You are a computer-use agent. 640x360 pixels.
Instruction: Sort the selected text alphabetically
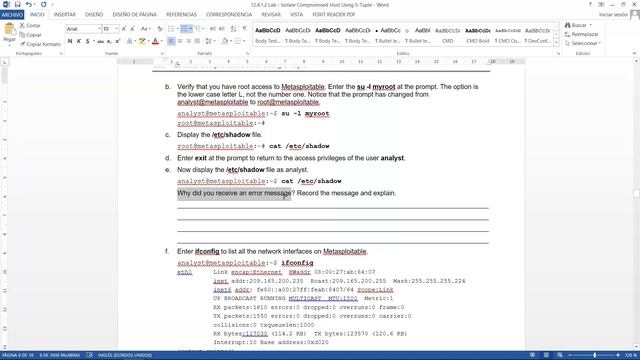tap(233, 29)
